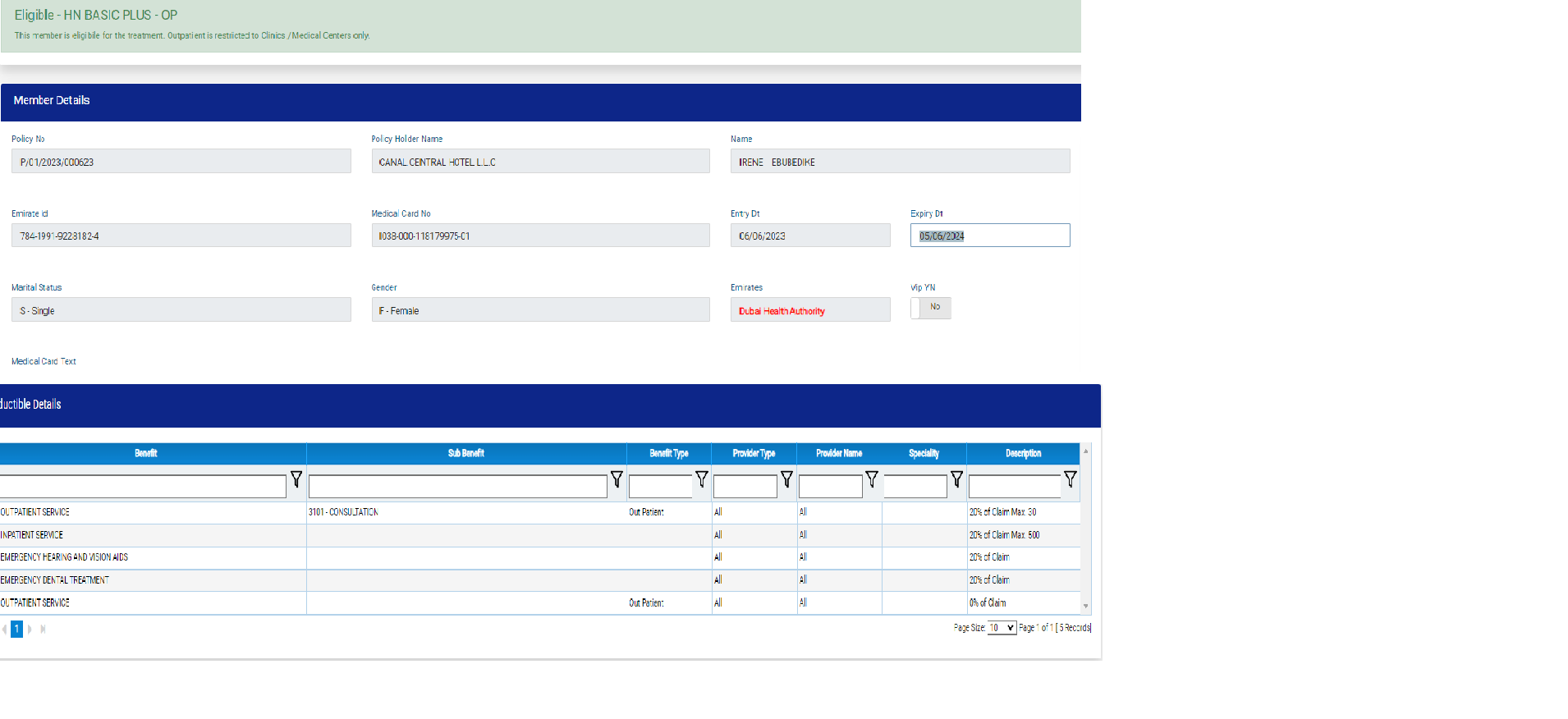Sort by the Benefit column header
The height and width of the screenshot is (719, 1568).
145,454
